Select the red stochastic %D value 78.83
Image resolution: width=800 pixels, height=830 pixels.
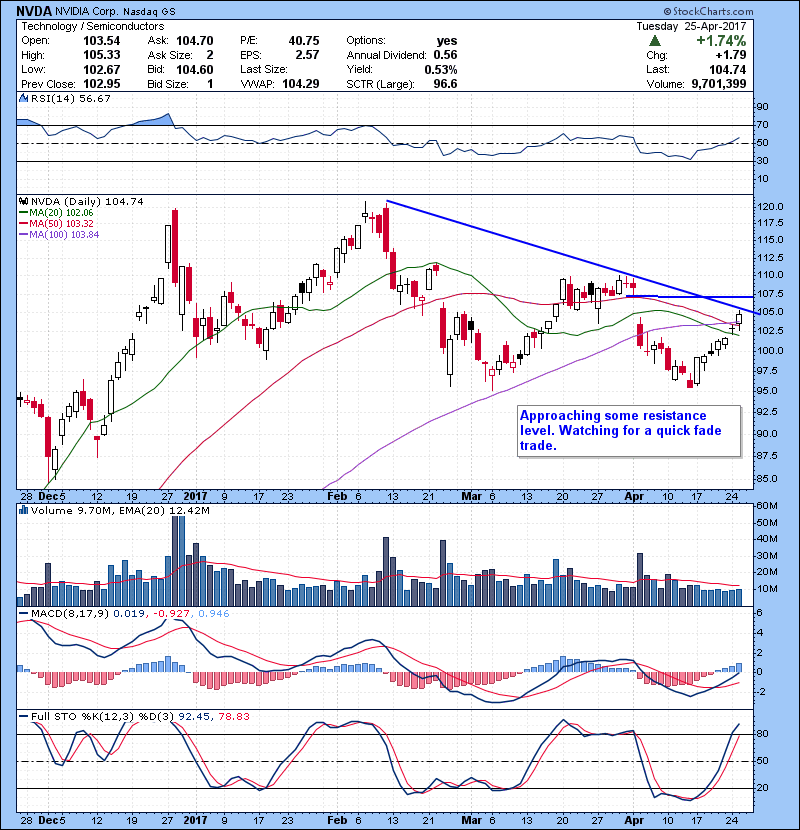(x=233, y=717)
